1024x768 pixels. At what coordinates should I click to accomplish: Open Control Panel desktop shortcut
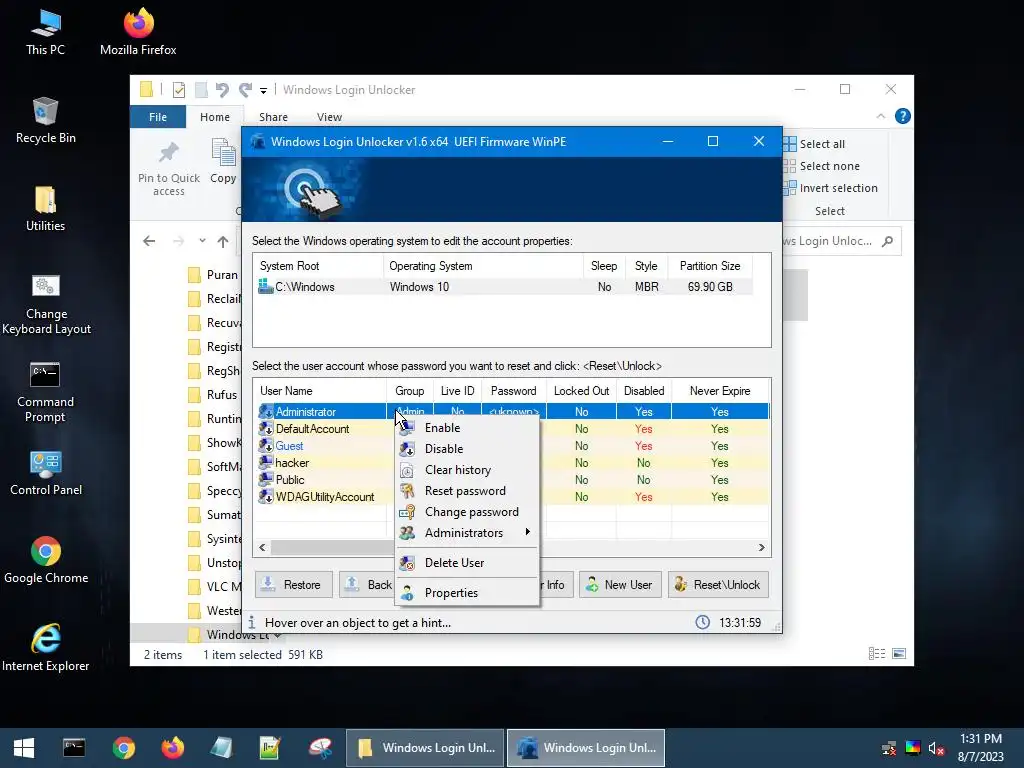pyautogui.click(x=46, y=473)
